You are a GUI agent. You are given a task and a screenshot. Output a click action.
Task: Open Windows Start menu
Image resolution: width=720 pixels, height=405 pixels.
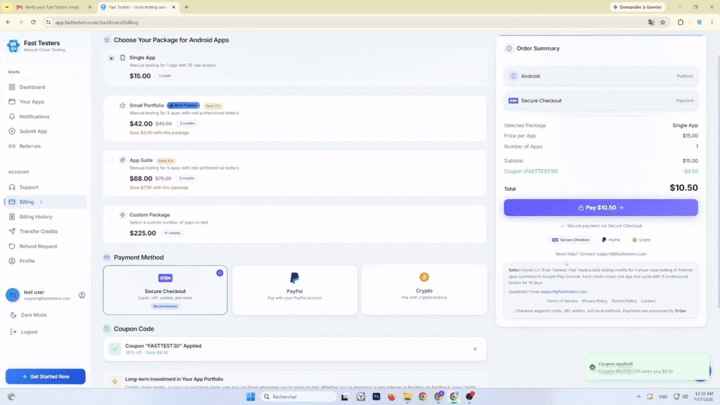tap(251, 397)
